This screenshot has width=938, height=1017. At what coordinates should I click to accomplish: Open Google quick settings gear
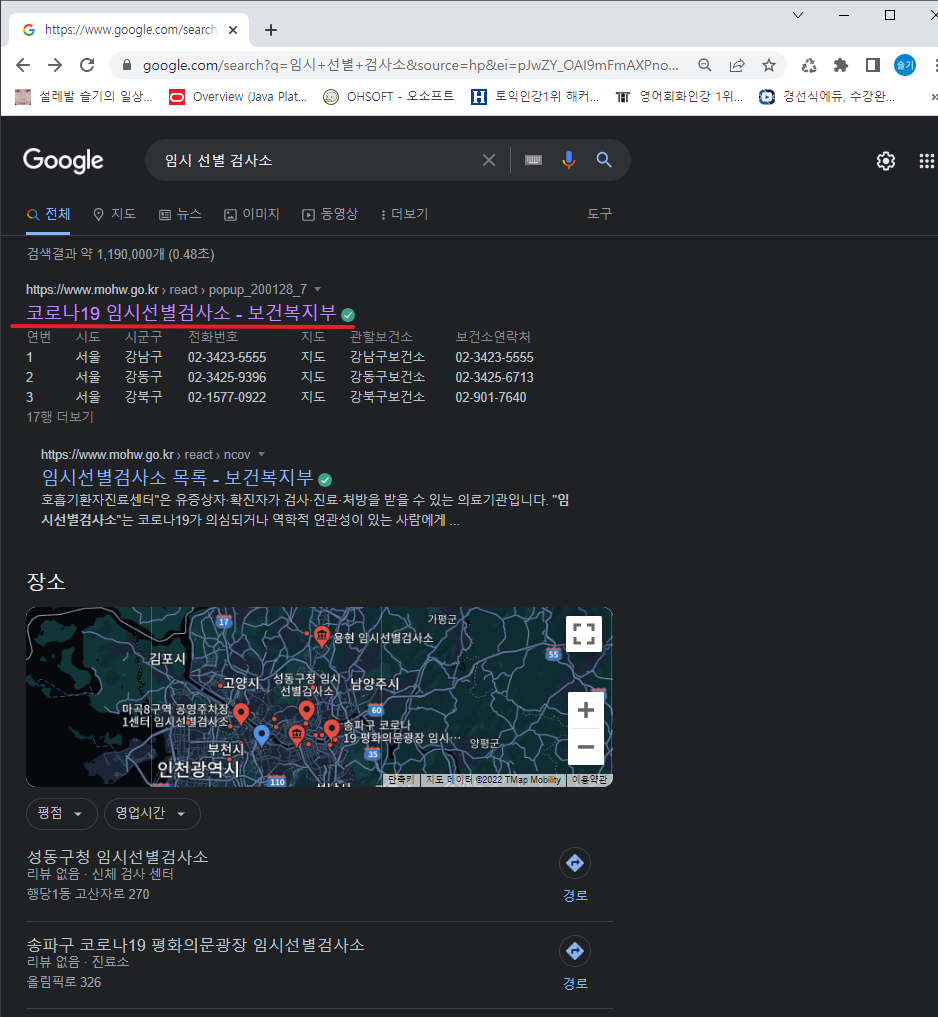tap(886, 161)
